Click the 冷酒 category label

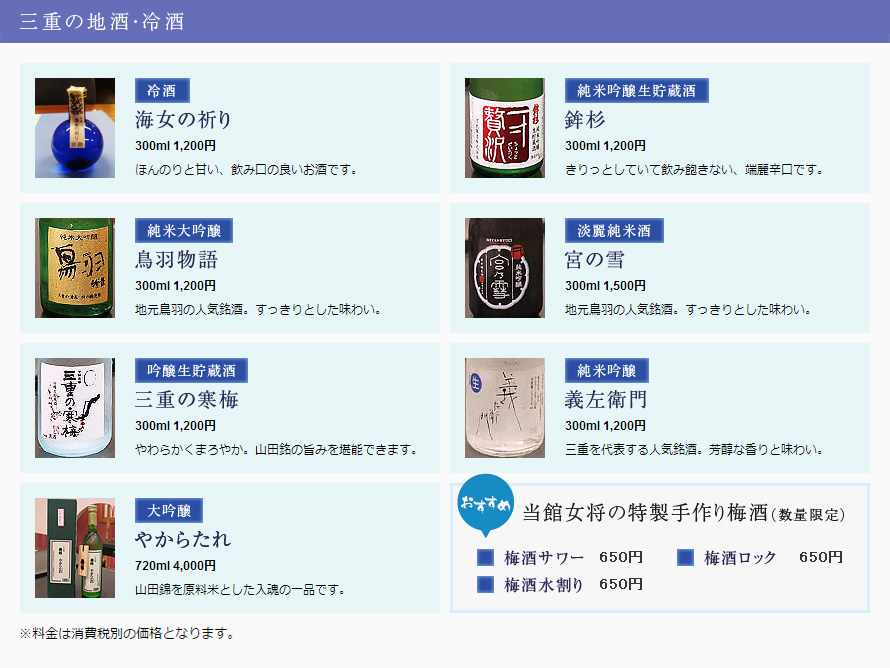tap(162, 91)
